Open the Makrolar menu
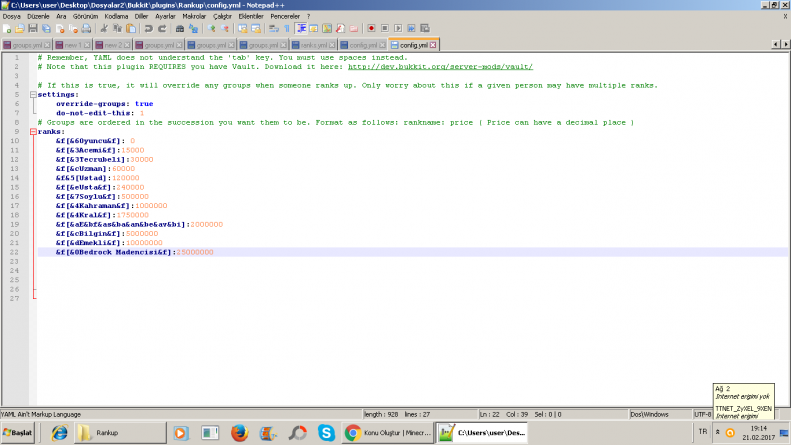The image size is (791, 445). coord(194,16)
